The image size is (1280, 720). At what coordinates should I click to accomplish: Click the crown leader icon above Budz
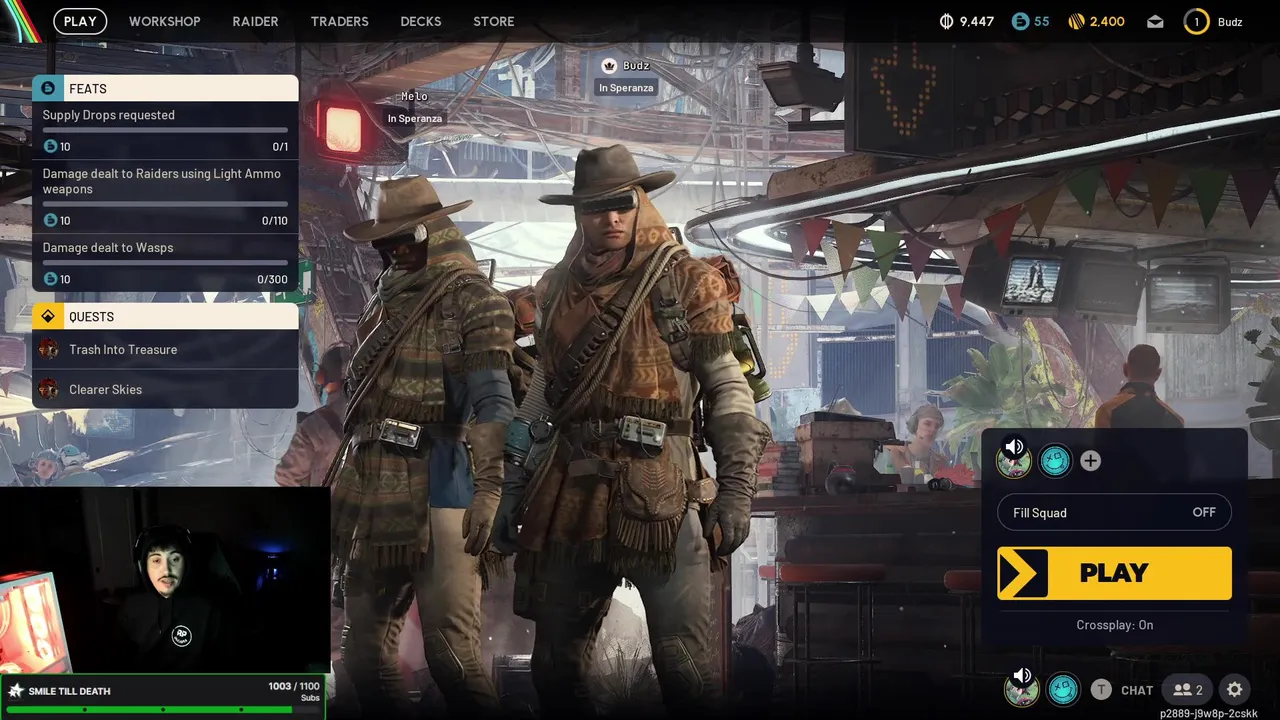point(609,65)
